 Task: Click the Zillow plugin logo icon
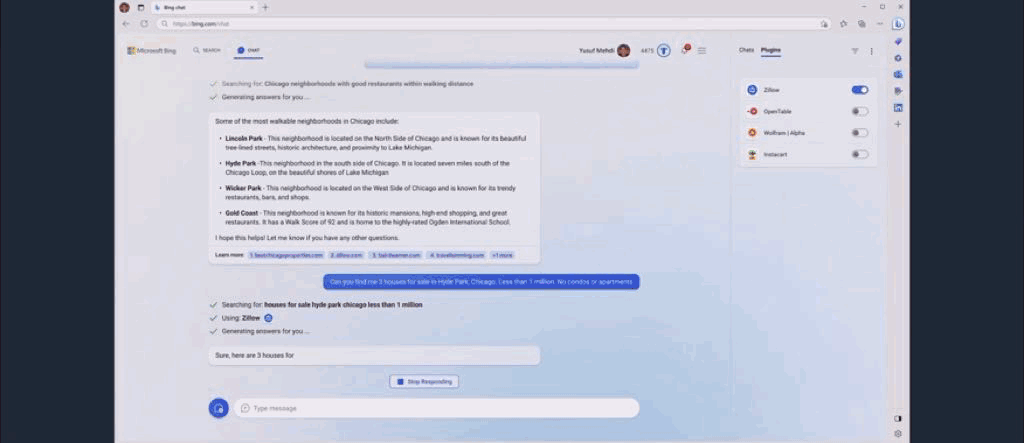tap(752, 90)
